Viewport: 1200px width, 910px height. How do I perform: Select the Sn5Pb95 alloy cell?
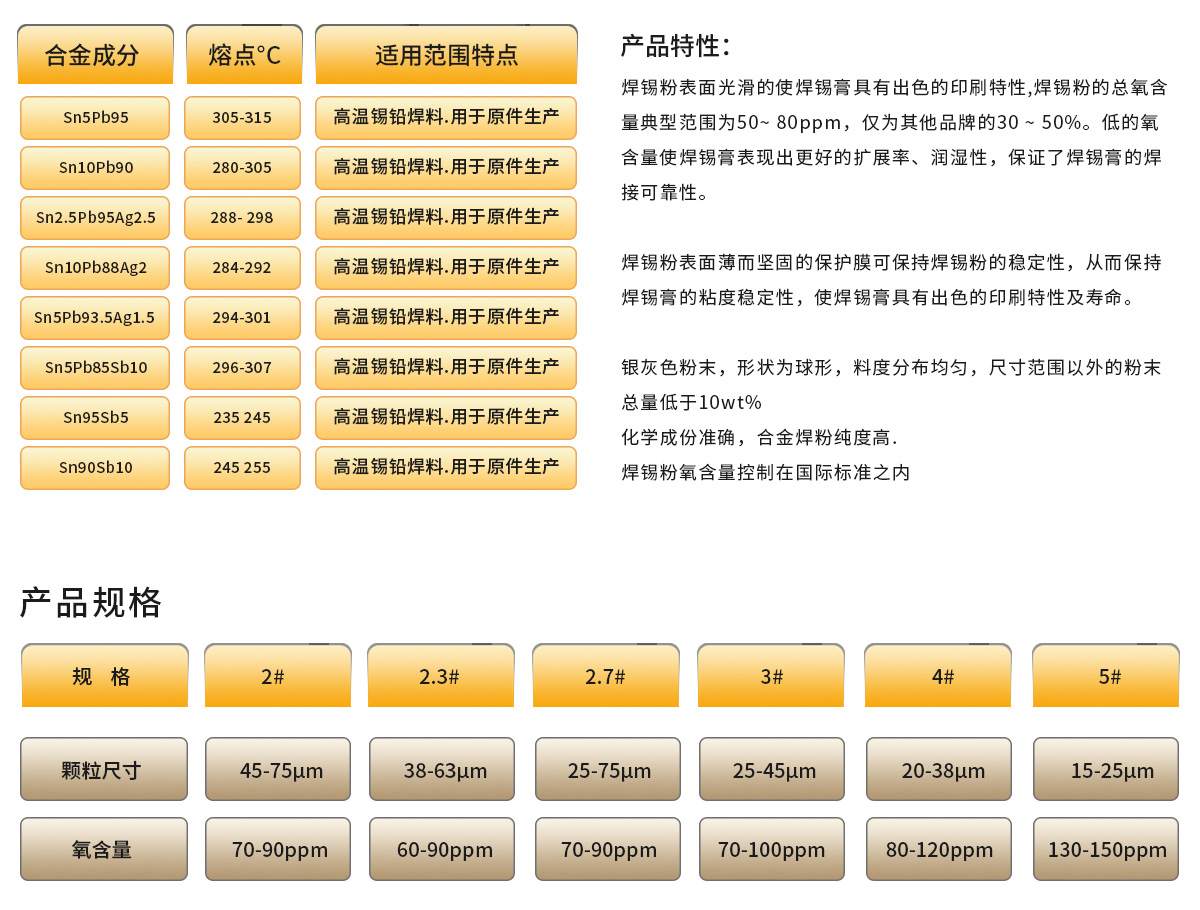click(94, 118)
